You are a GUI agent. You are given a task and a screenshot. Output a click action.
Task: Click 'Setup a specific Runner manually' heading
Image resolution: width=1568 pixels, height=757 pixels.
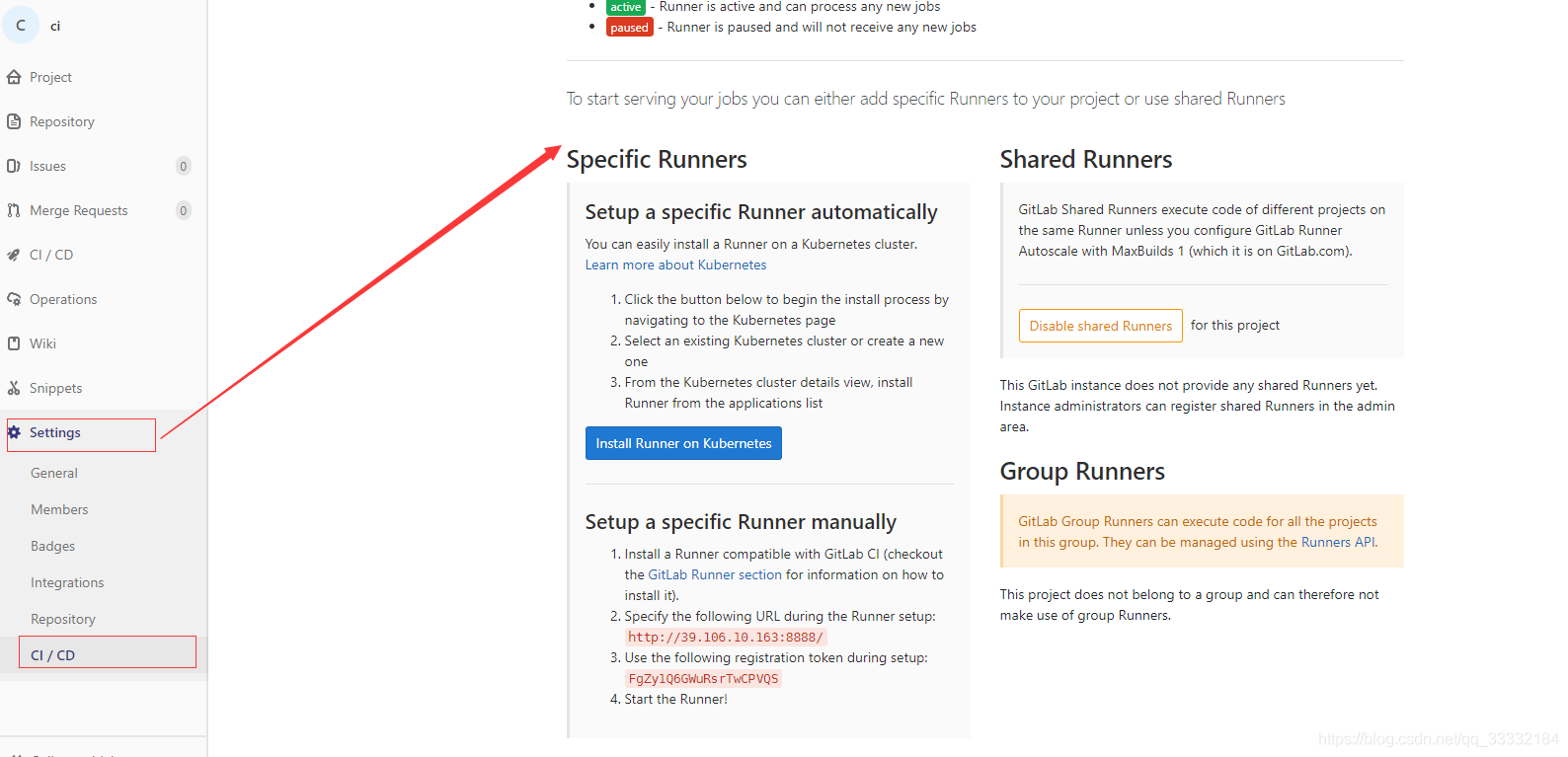tap(741, 522)
